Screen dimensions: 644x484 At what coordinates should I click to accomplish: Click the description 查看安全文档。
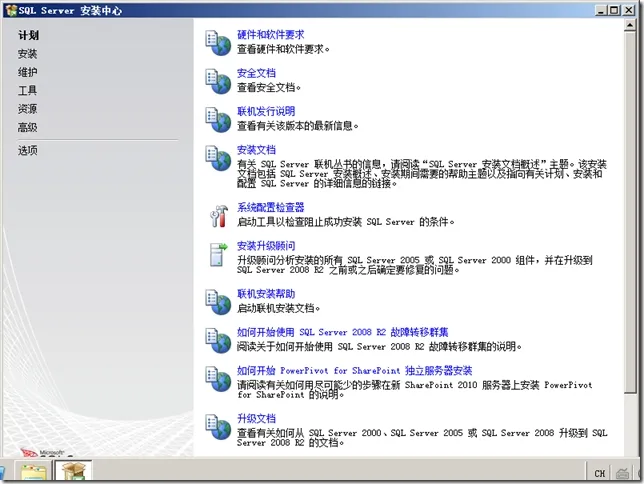point(269,88)
